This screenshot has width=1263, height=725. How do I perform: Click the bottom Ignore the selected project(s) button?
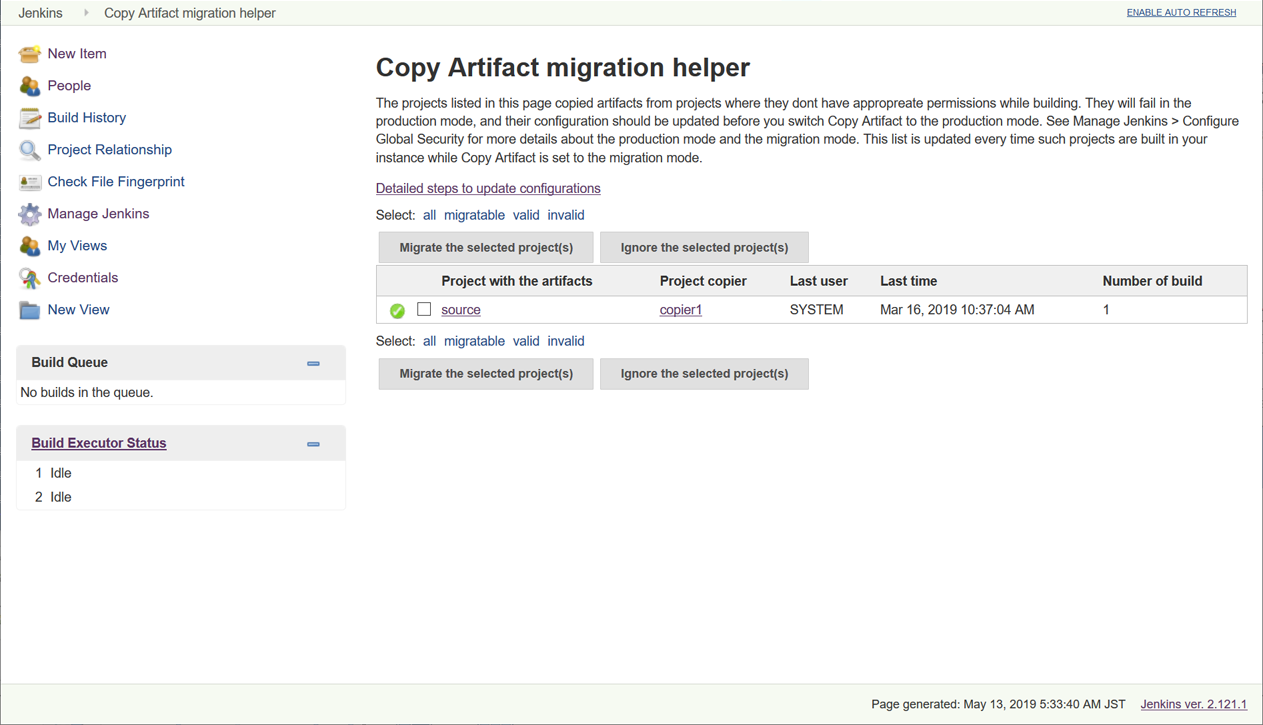point(704,374)
